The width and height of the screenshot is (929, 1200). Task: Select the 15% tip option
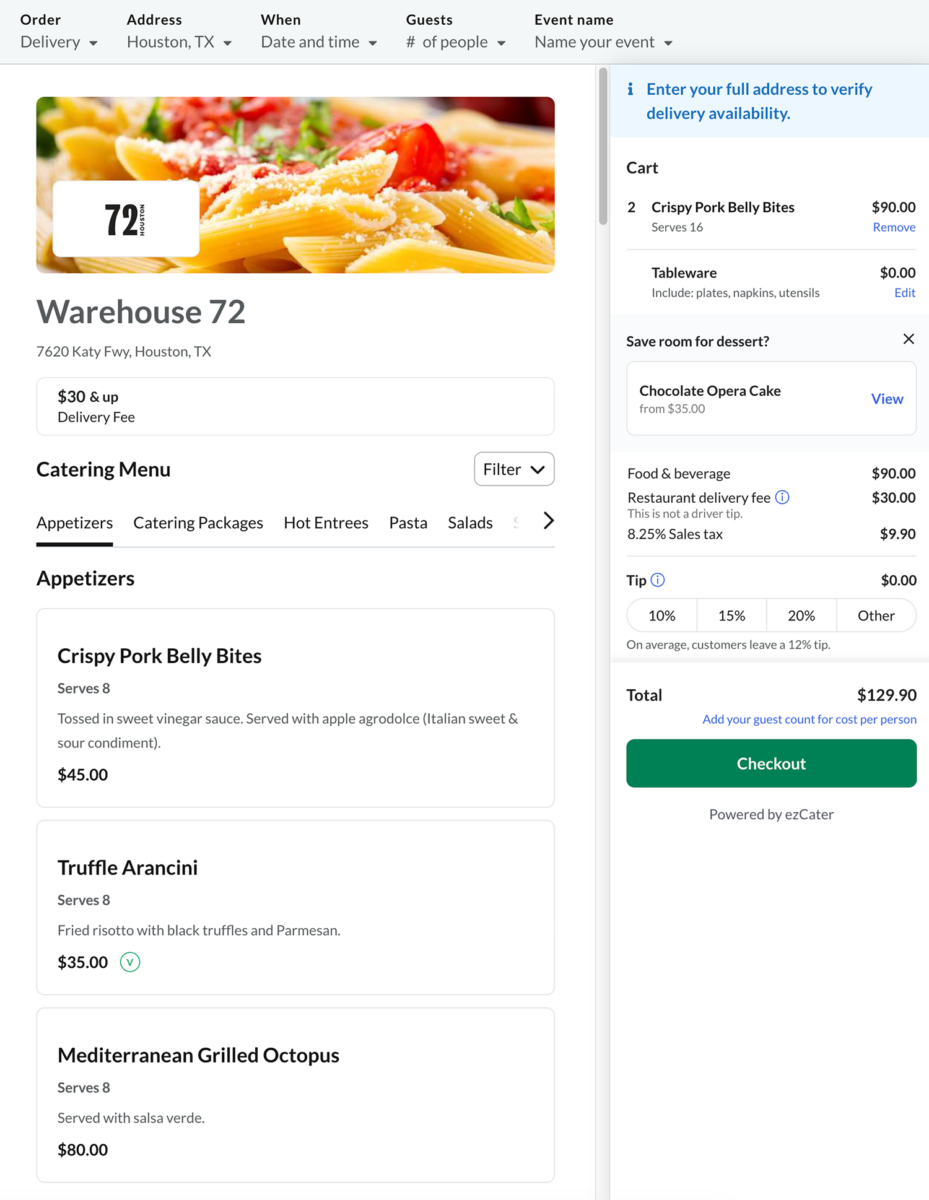click(732, 616)
